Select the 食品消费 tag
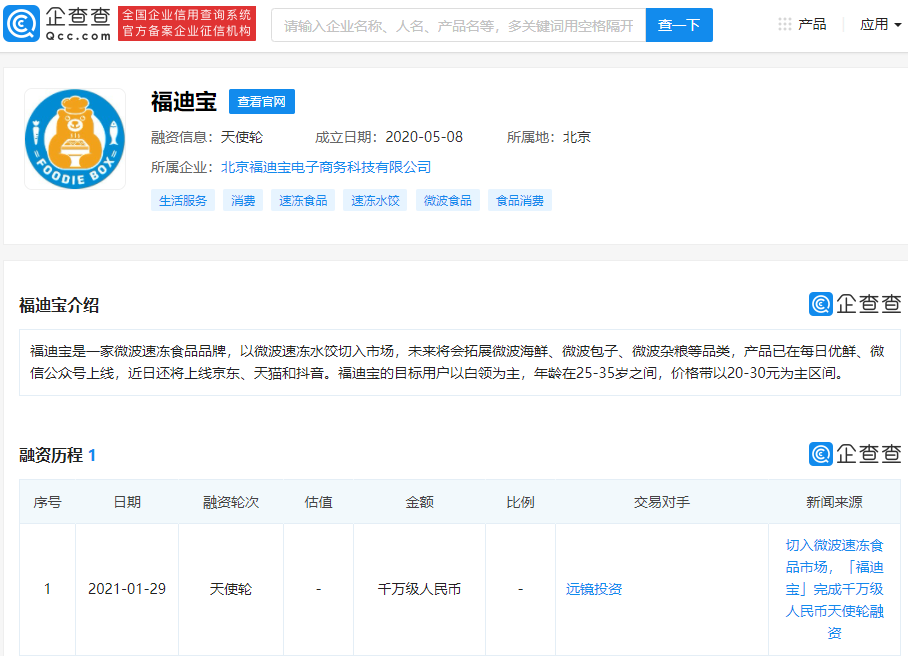 click(x=520, y=200)
